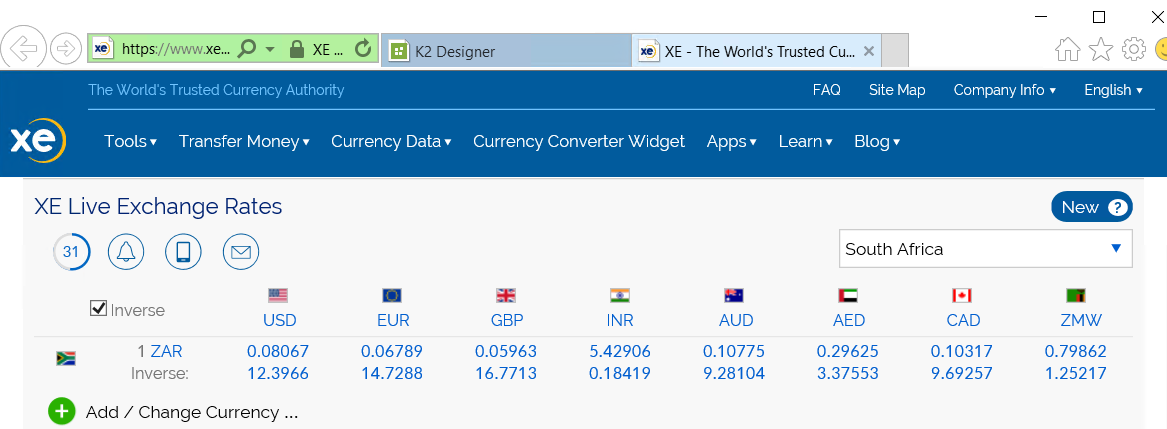This screenshot has height=429, width=1167.
Task: Click the 31-second refresh countdown circle
Action: 71,252
